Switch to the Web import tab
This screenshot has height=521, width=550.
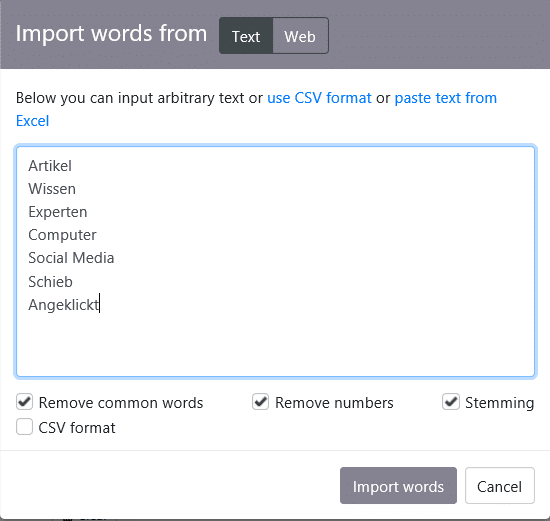[x=300, y=36]
